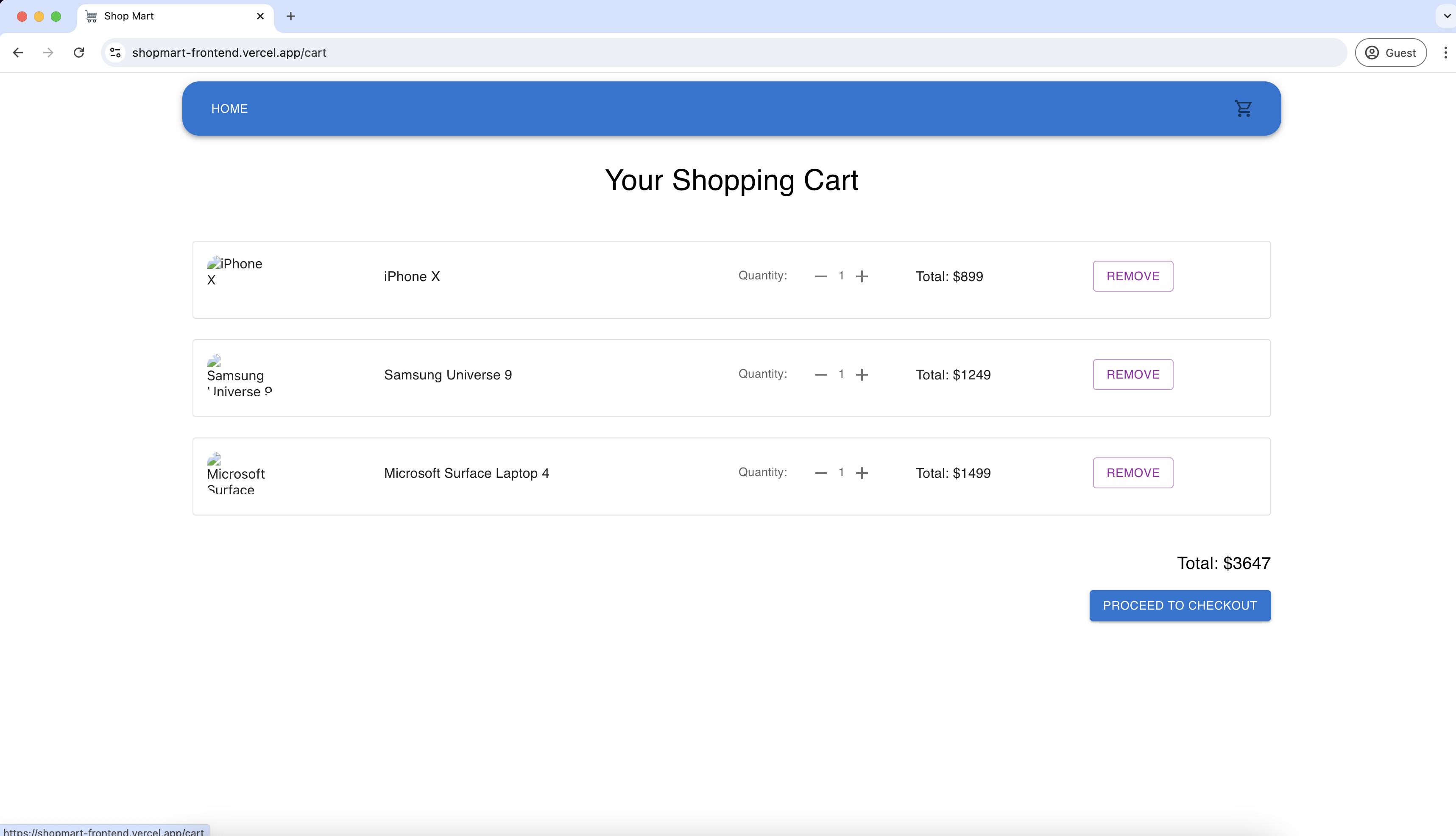This screenshot has width=1456, height=836.
Task: Increase Samsung Universe 9 quantity
Action: (x=862, y=374)
